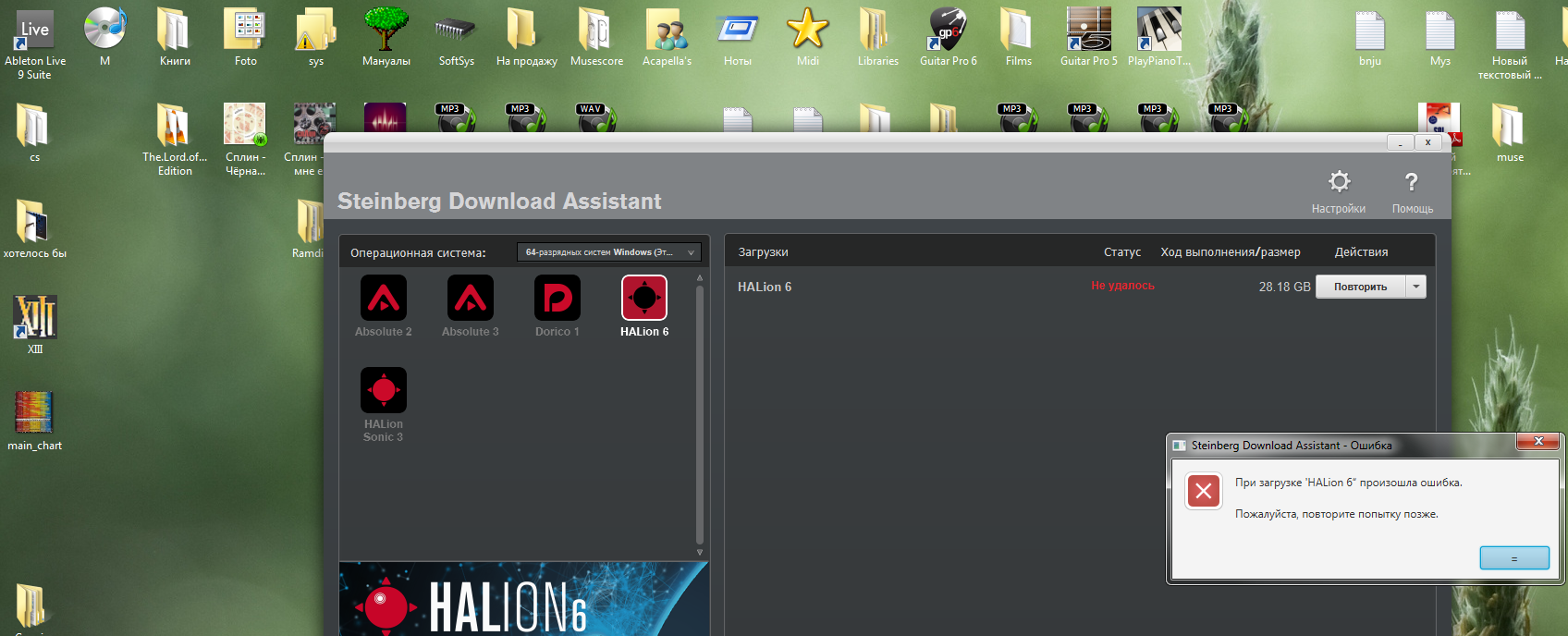Select the Foto desktop folder

click(x=245, y=37)
